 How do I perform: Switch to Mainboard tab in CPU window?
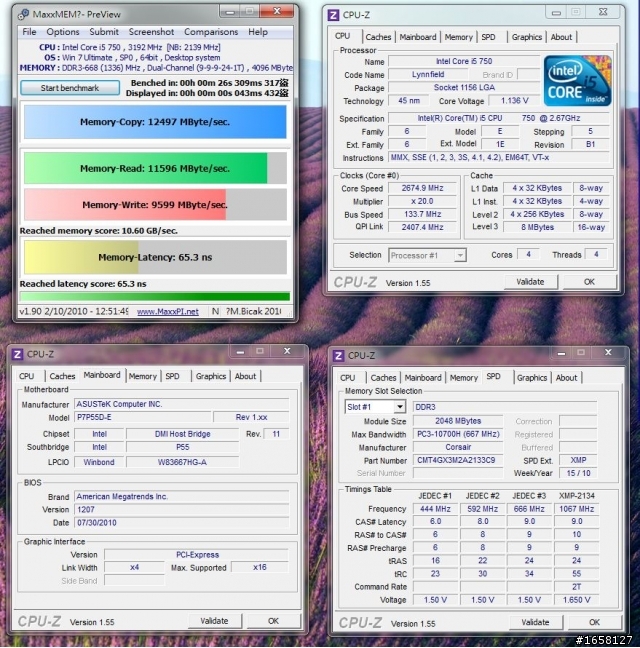pos(418,37)
